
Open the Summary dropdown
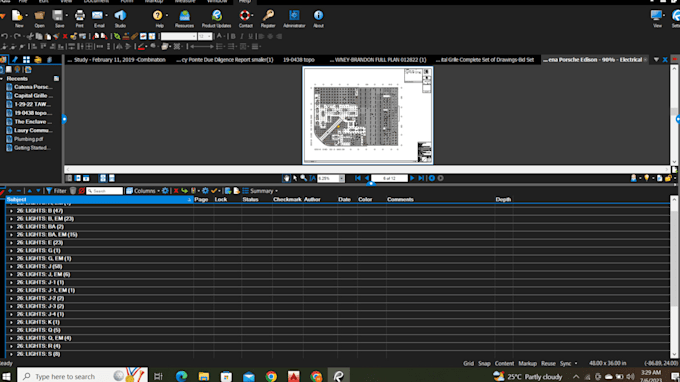coord(260,191)
